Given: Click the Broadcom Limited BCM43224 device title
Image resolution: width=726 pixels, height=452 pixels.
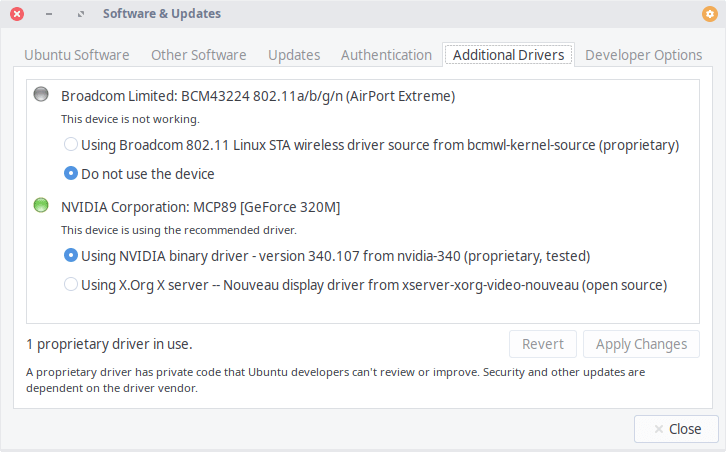Looking at the screenshot, I should pos(258,96).
